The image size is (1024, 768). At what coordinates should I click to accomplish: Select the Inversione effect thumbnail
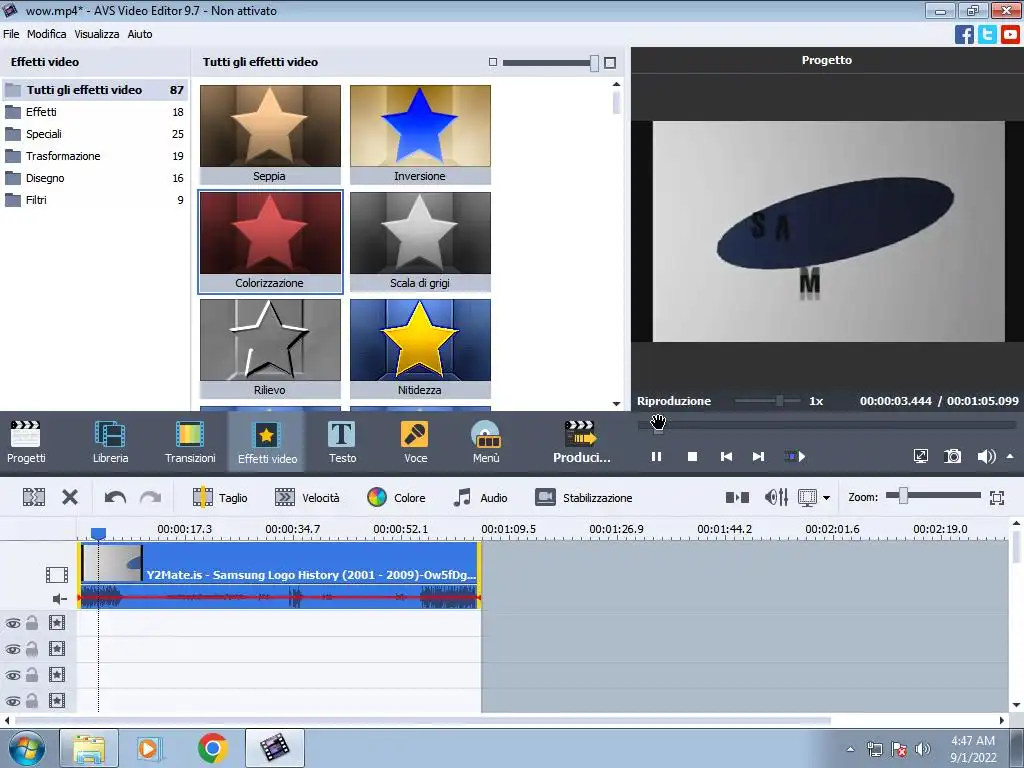[420, 134]
